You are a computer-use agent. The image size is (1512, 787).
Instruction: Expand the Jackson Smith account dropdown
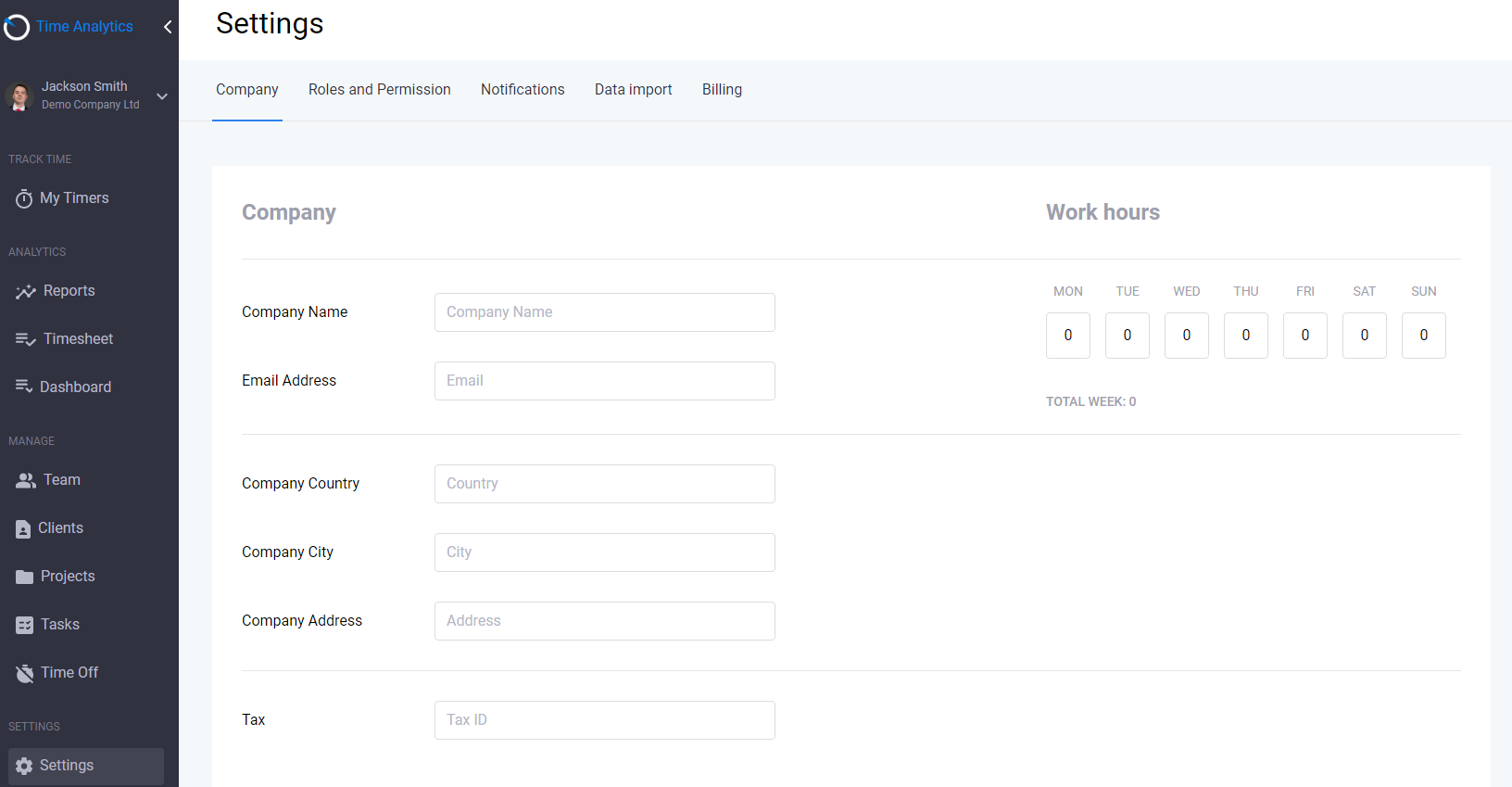coord(162,96)
